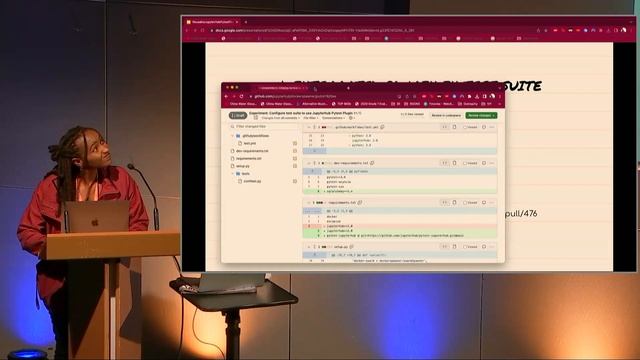Open diff view settings gear dropdown
Screen dimensions: 640x360
pyautogui.click(x=351, y=118)
